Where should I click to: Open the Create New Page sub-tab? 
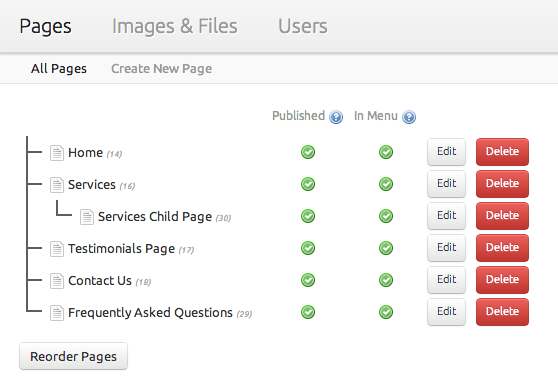tap(162, 69)
